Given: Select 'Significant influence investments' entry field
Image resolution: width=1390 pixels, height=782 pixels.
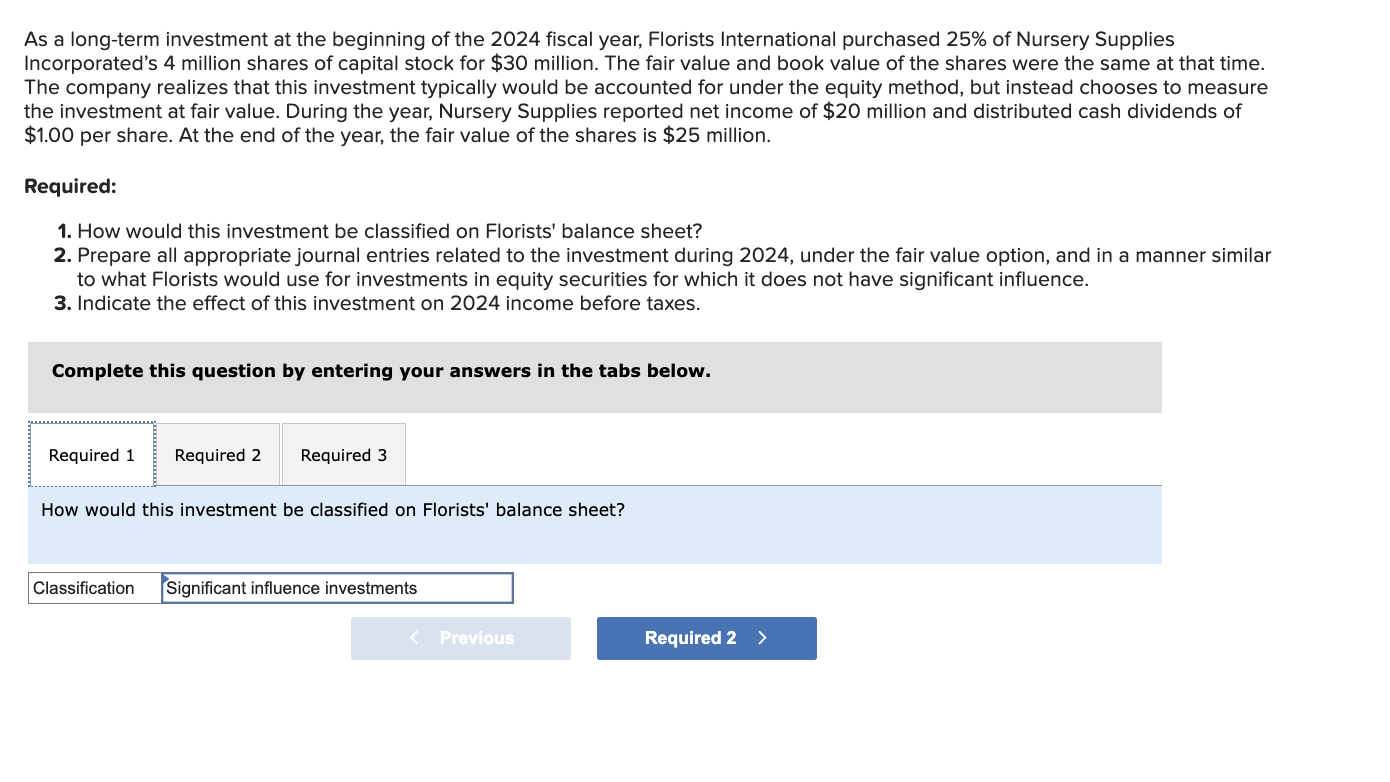Looking at the screenshot, I should point(337,588).
